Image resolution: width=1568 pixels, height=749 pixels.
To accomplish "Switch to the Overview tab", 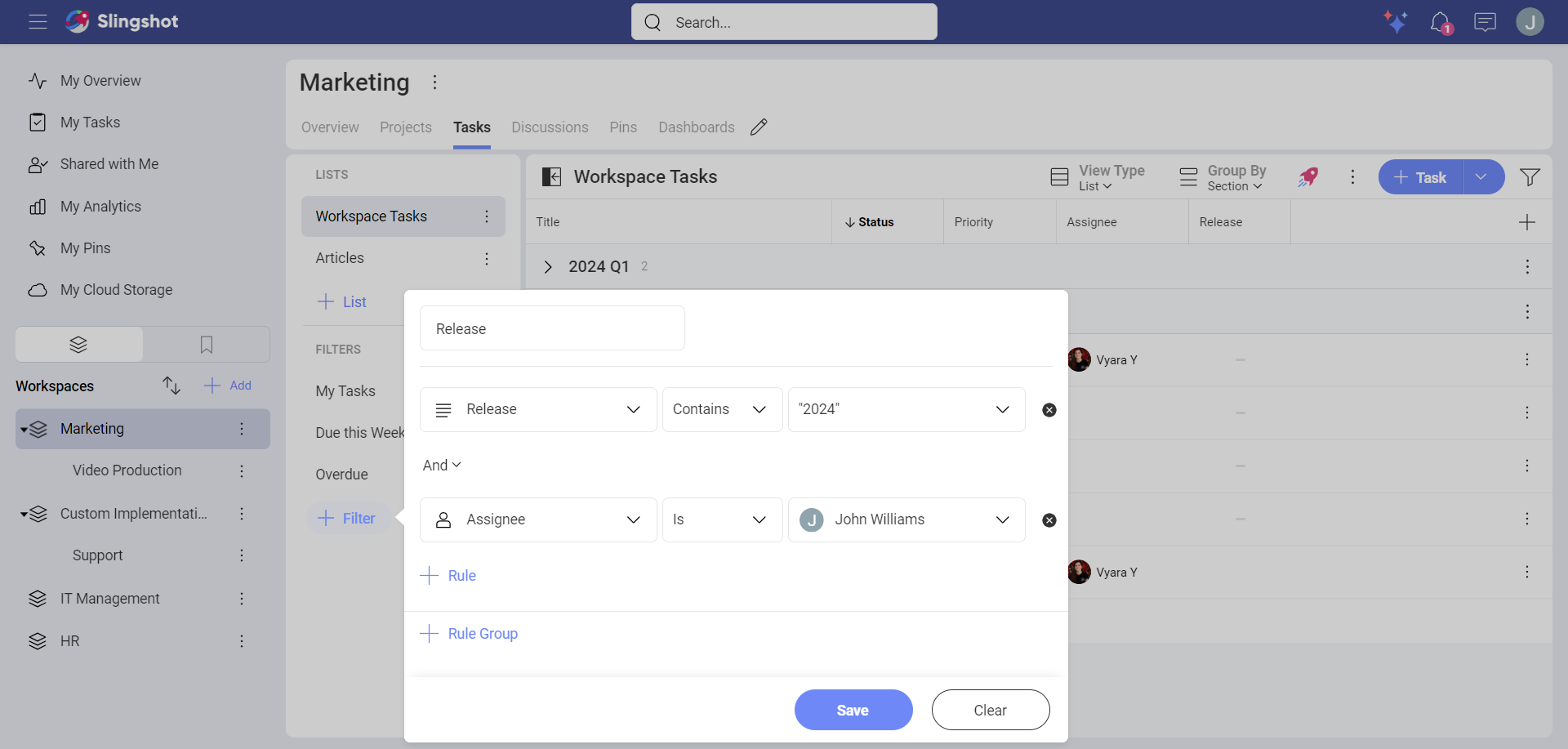I will pyautogui.click(x=330, y=127).
